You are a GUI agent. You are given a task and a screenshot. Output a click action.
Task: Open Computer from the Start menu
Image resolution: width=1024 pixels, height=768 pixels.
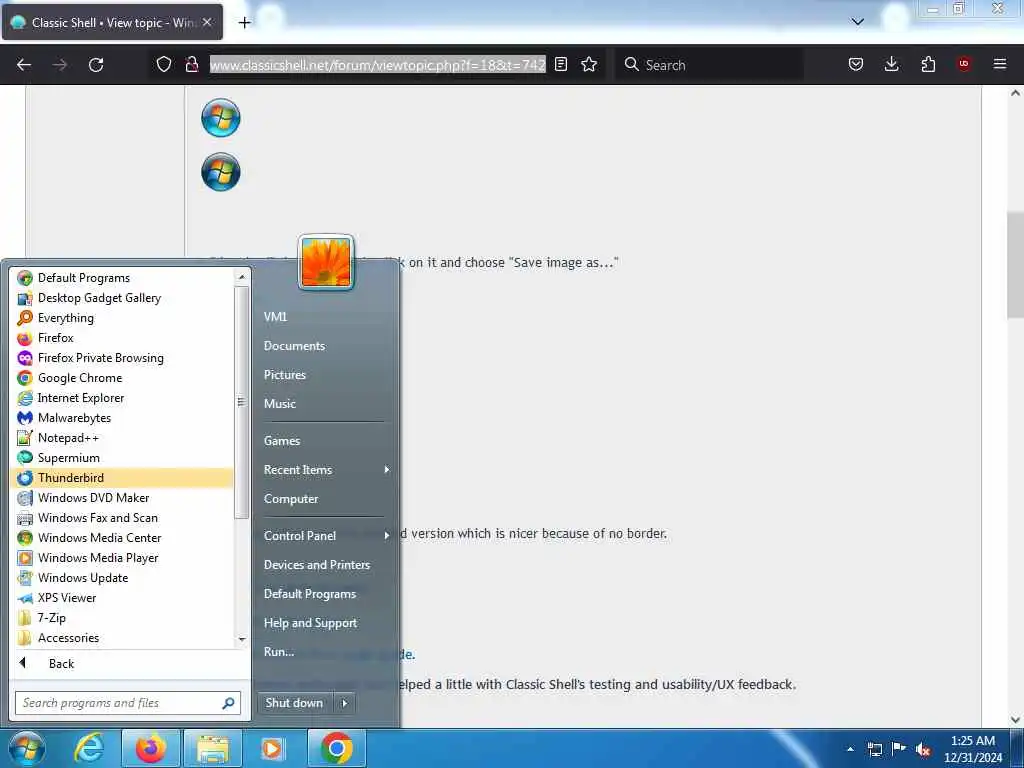point(291,499)
